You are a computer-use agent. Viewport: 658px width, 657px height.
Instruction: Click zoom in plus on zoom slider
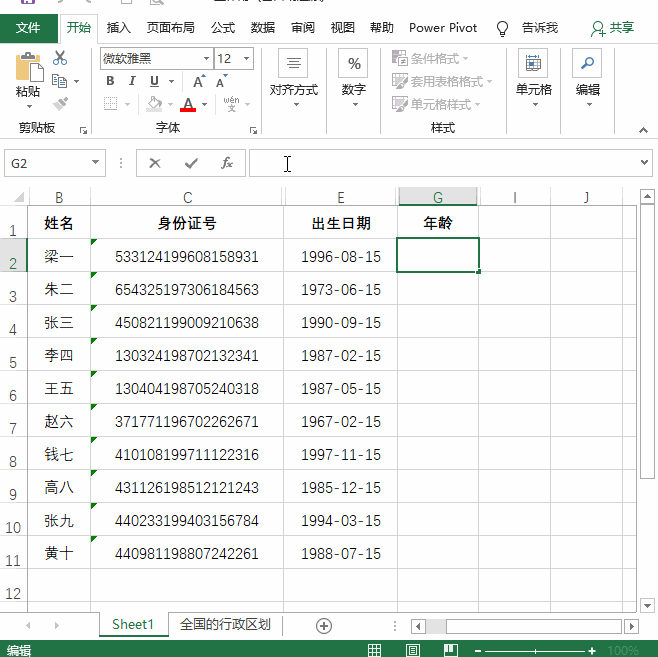592,651
